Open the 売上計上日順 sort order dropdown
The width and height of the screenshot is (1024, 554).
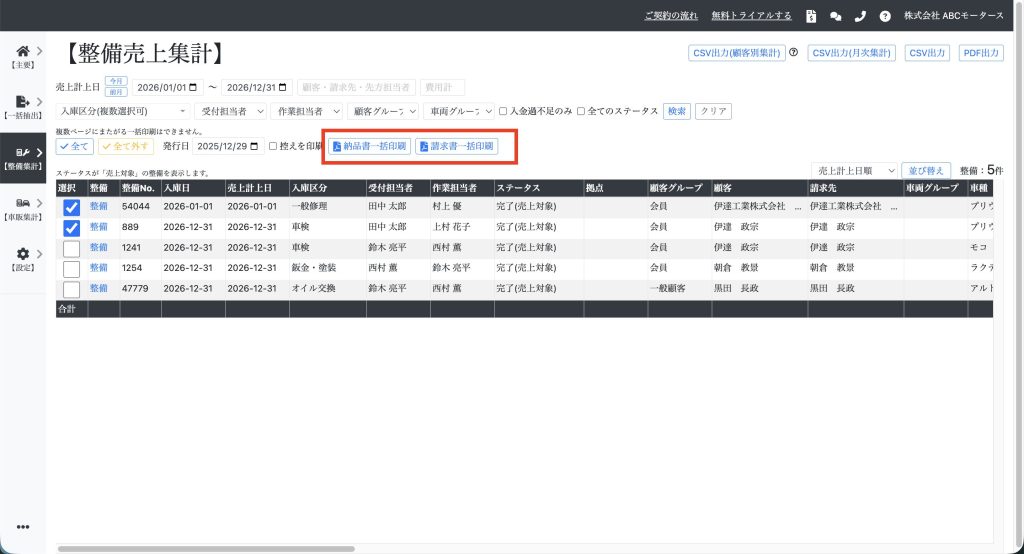pos(853,171)
